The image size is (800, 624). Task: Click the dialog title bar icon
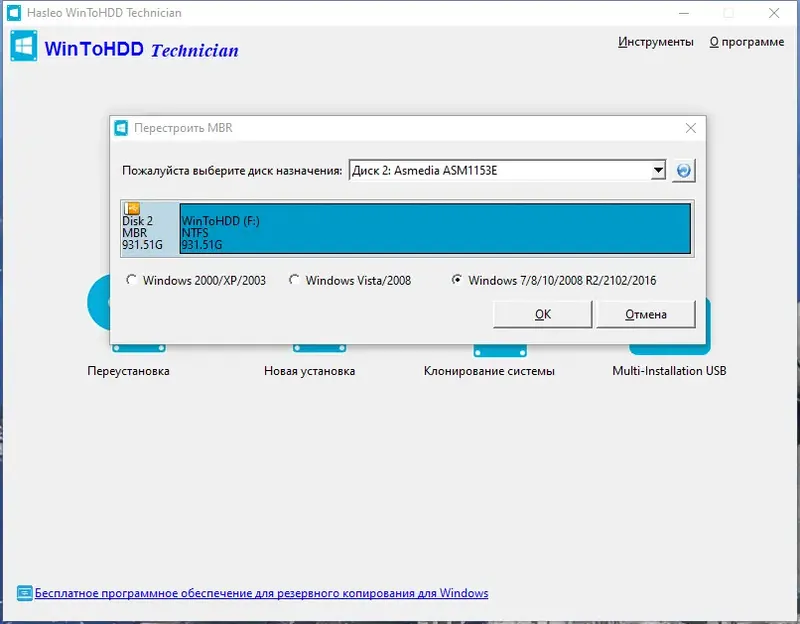(121, 128)
